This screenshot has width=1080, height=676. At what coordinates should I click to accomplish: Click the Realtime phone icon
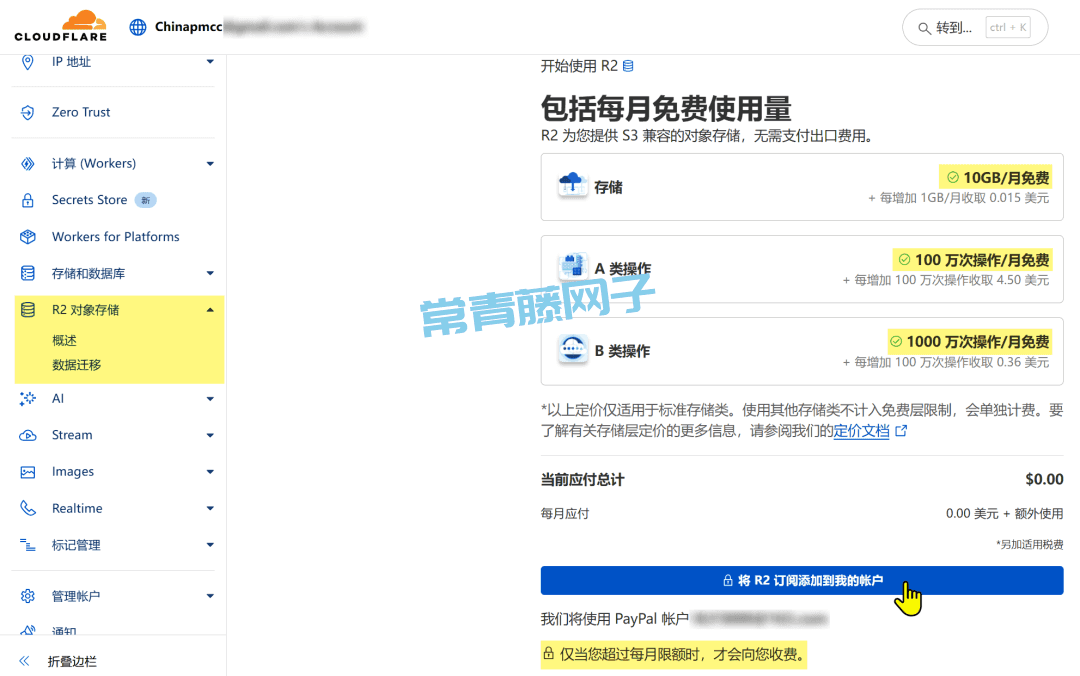[x=28, y=509]
